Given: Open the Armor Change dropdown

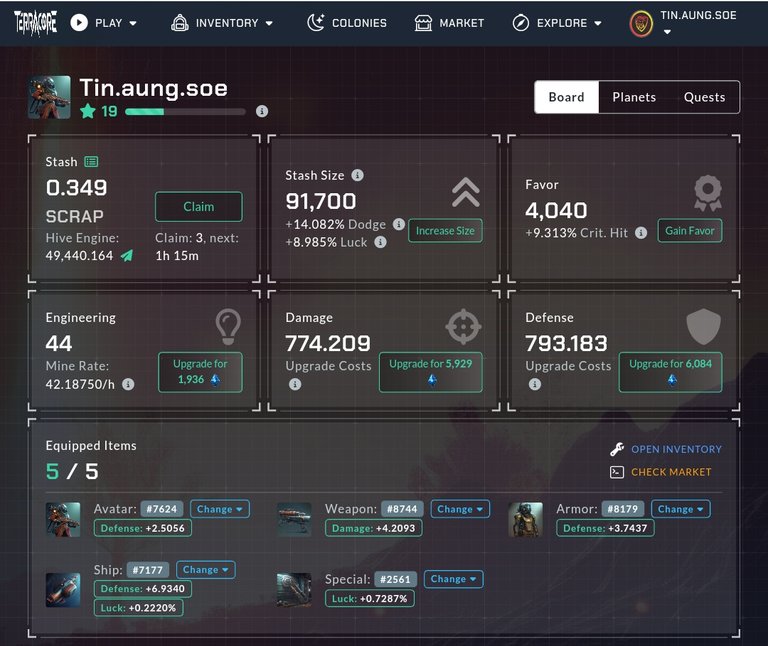Looking at the screenshot, I should 680,509.
